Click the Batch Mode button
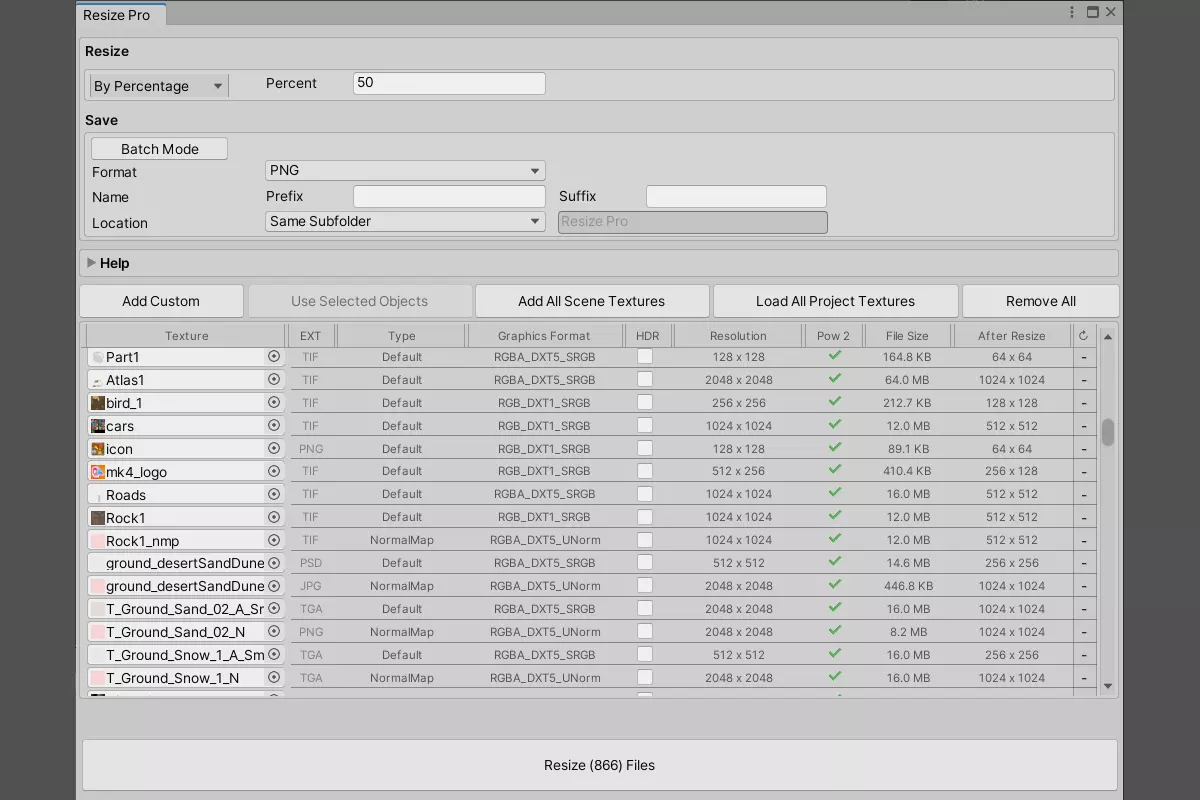Viewport: 1200px width, 800px height. pyautogui.click(x=159, y=149)
